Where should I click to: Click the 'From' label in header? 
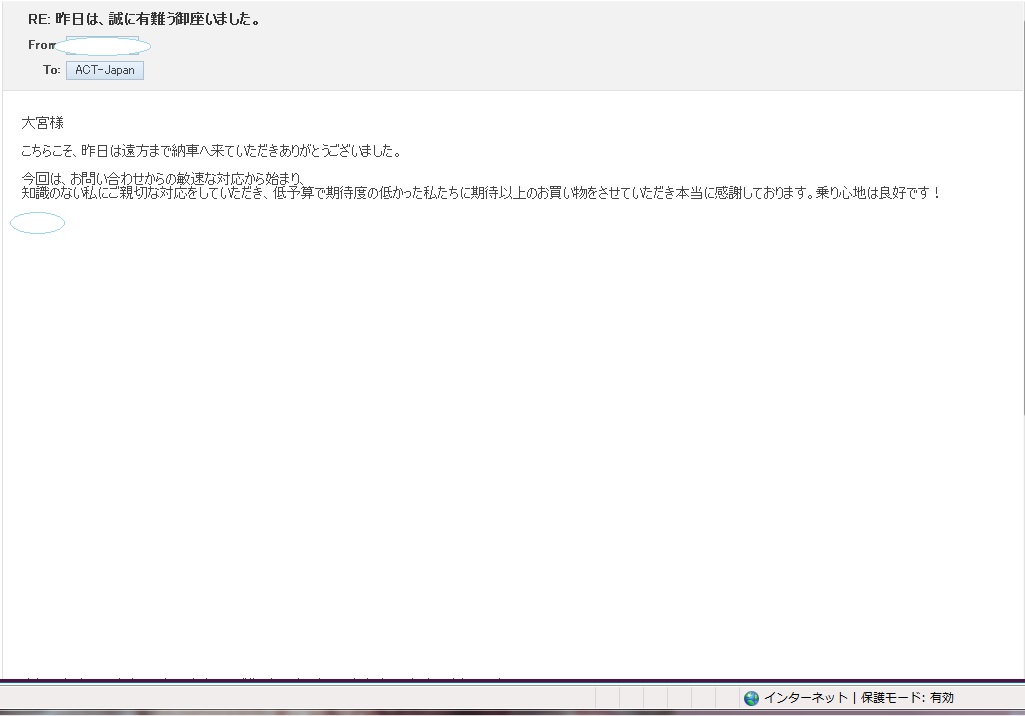tap(42, 44)
